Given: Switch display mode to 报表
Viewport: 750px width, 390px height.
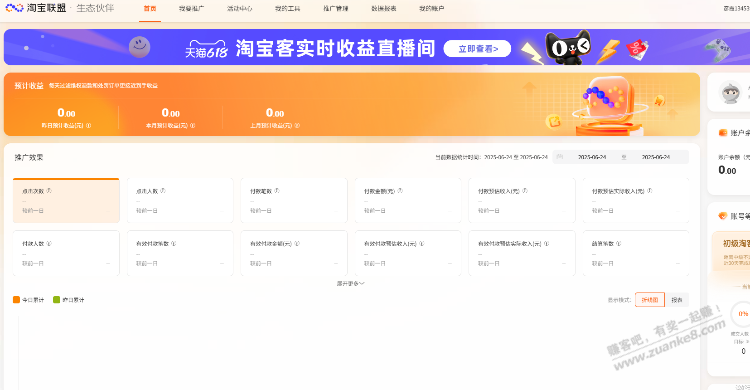Looking at the screenshot, I should tap(677, 300).
